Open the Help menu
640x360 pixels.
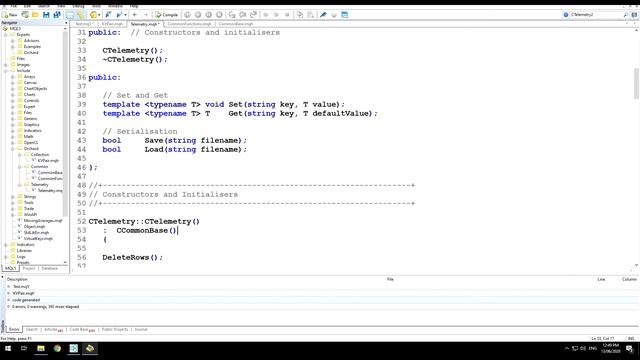(133, 6)
